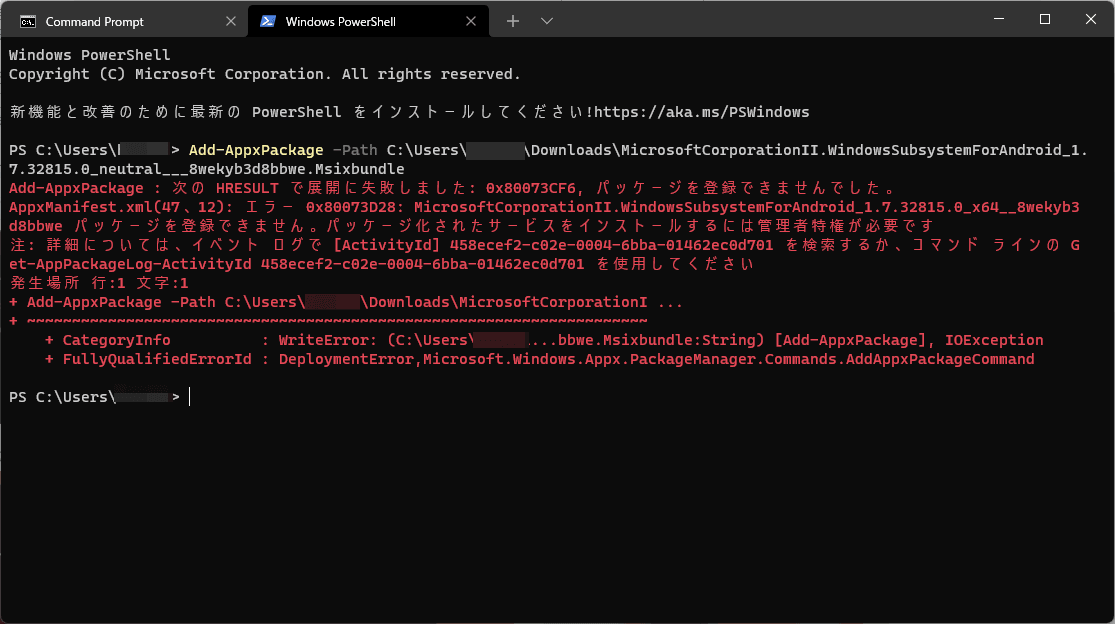Maximize the Windows Terminal window

(x=1044, y=20)
